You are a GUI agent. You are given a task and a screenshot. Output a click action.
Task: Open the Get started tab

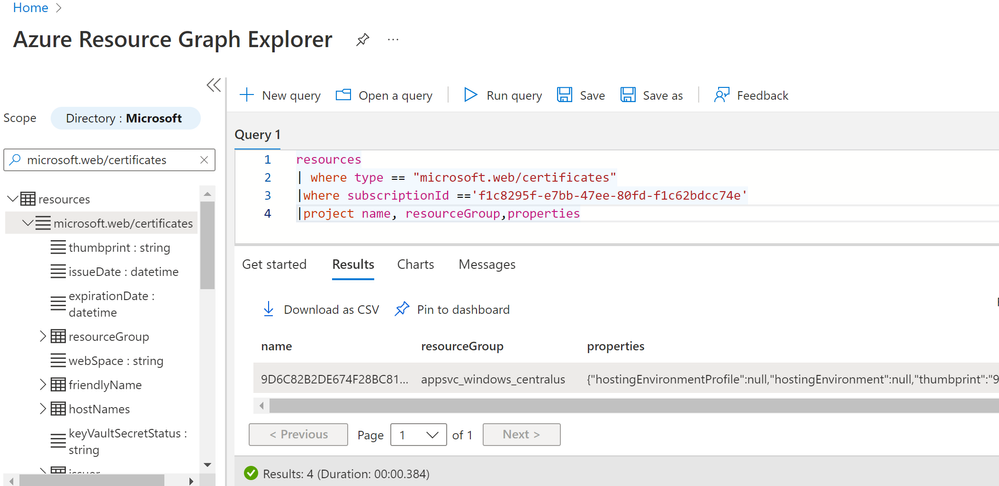click(x=274, y=264)
